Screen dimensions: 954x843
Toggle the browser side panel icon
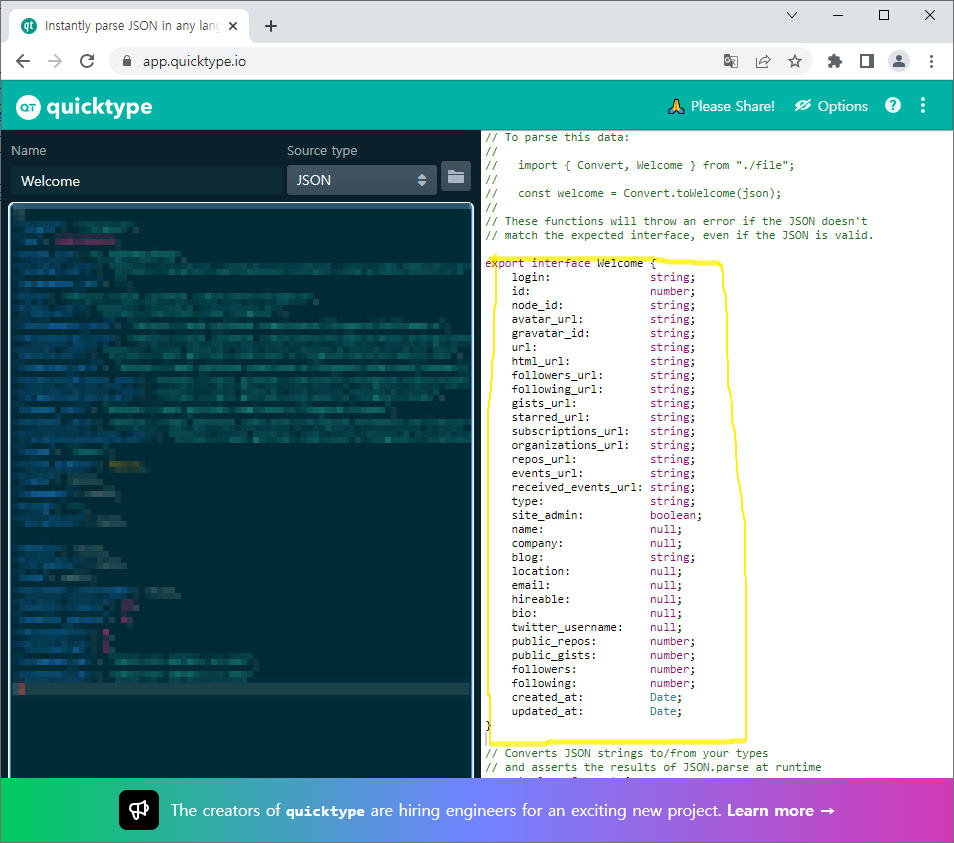(866, 61)
